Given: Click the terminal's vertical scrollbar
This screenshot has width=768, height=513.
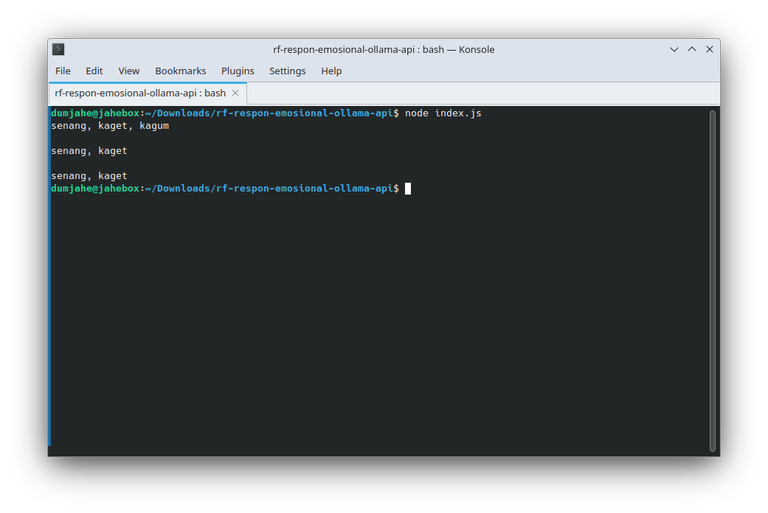Looking at the screenshot, I should (712, 280).
